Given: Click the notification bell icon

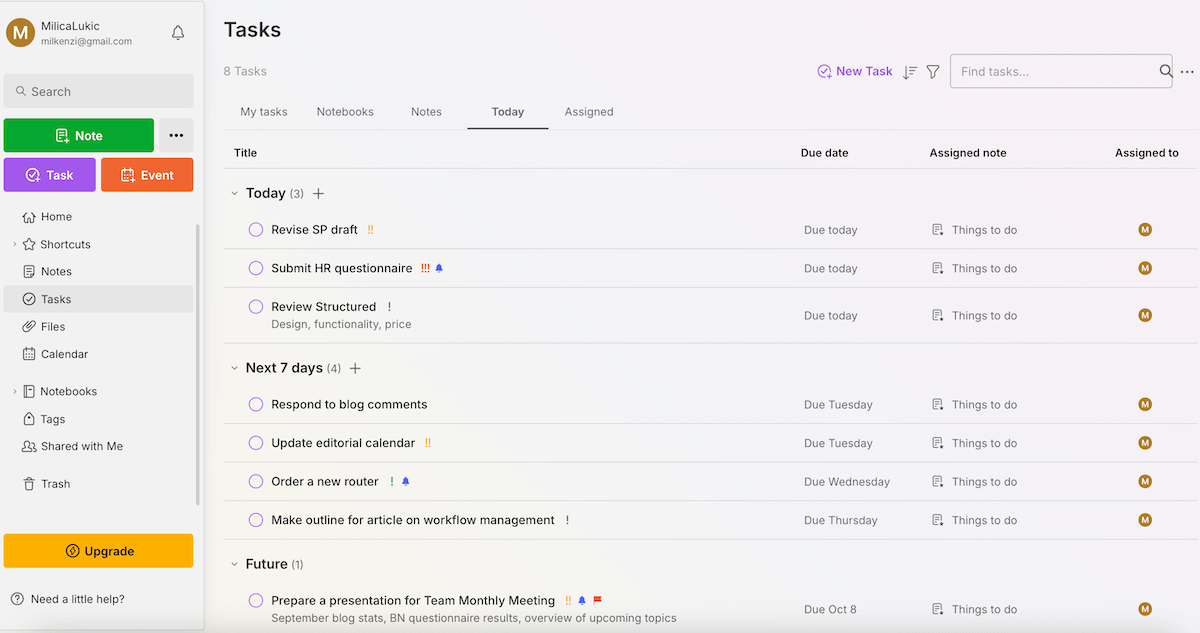Looking at the screenshot, I should pyautogui.click(x=177, y=32).
